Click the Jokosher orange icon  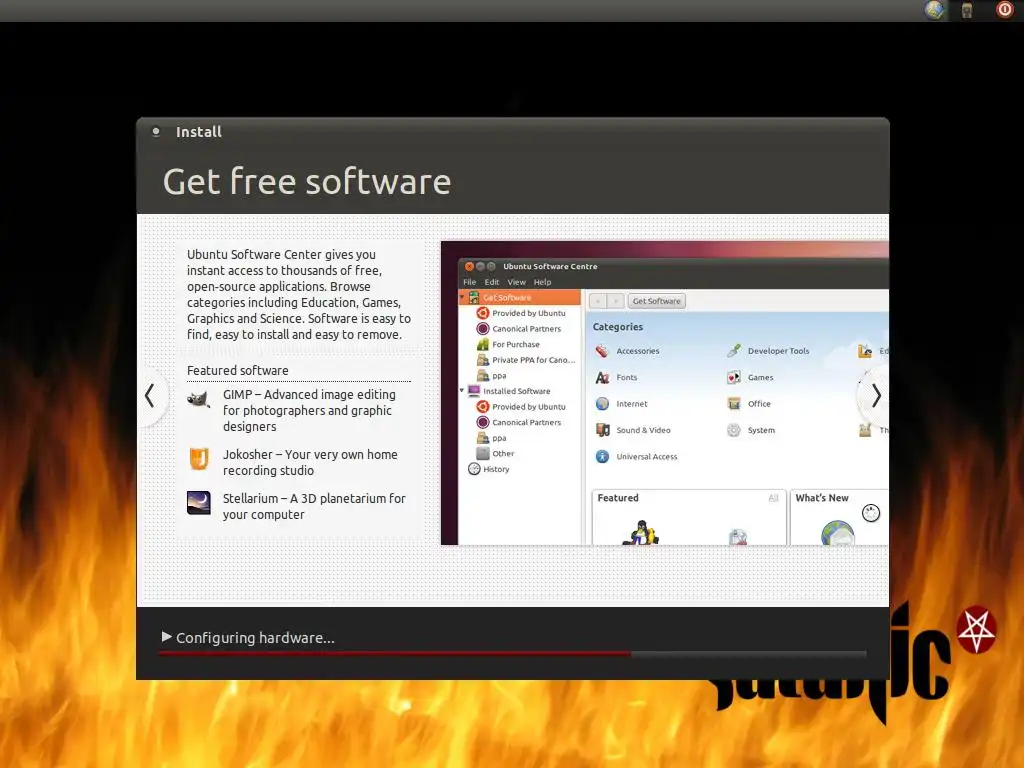199,458
